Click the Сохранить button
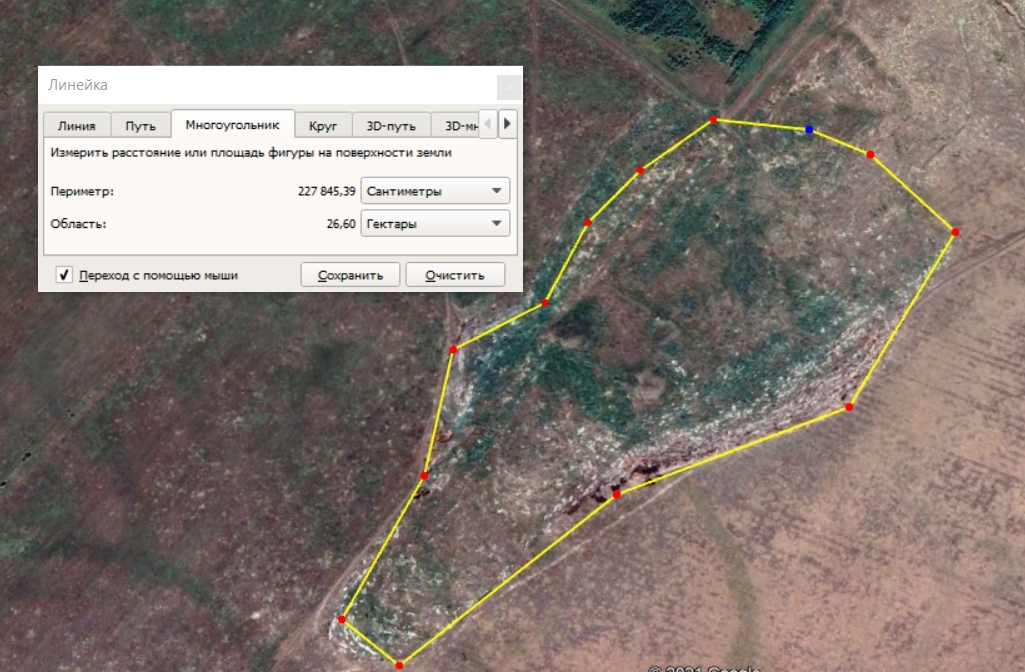Image resolution: width=1025 pixels, height=672 pixels. coord(350,275)
